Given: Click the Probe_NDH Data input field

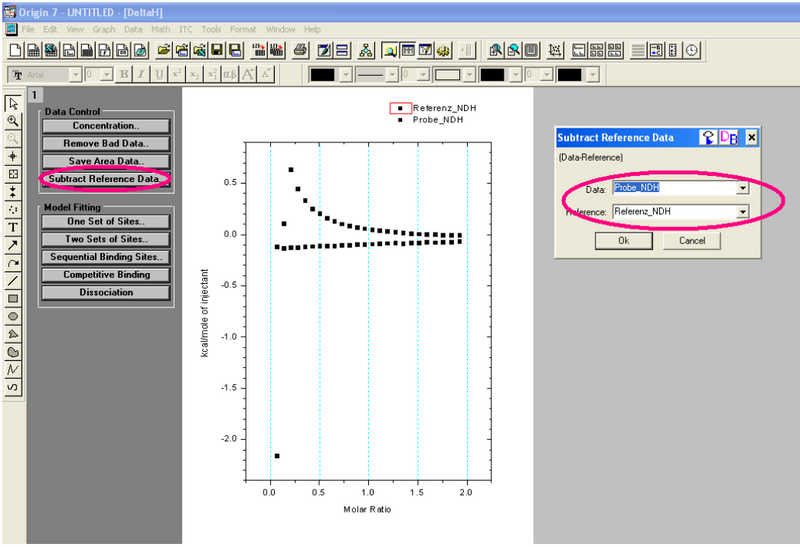Looking at the screenshot, I should (x=675, y=188).
